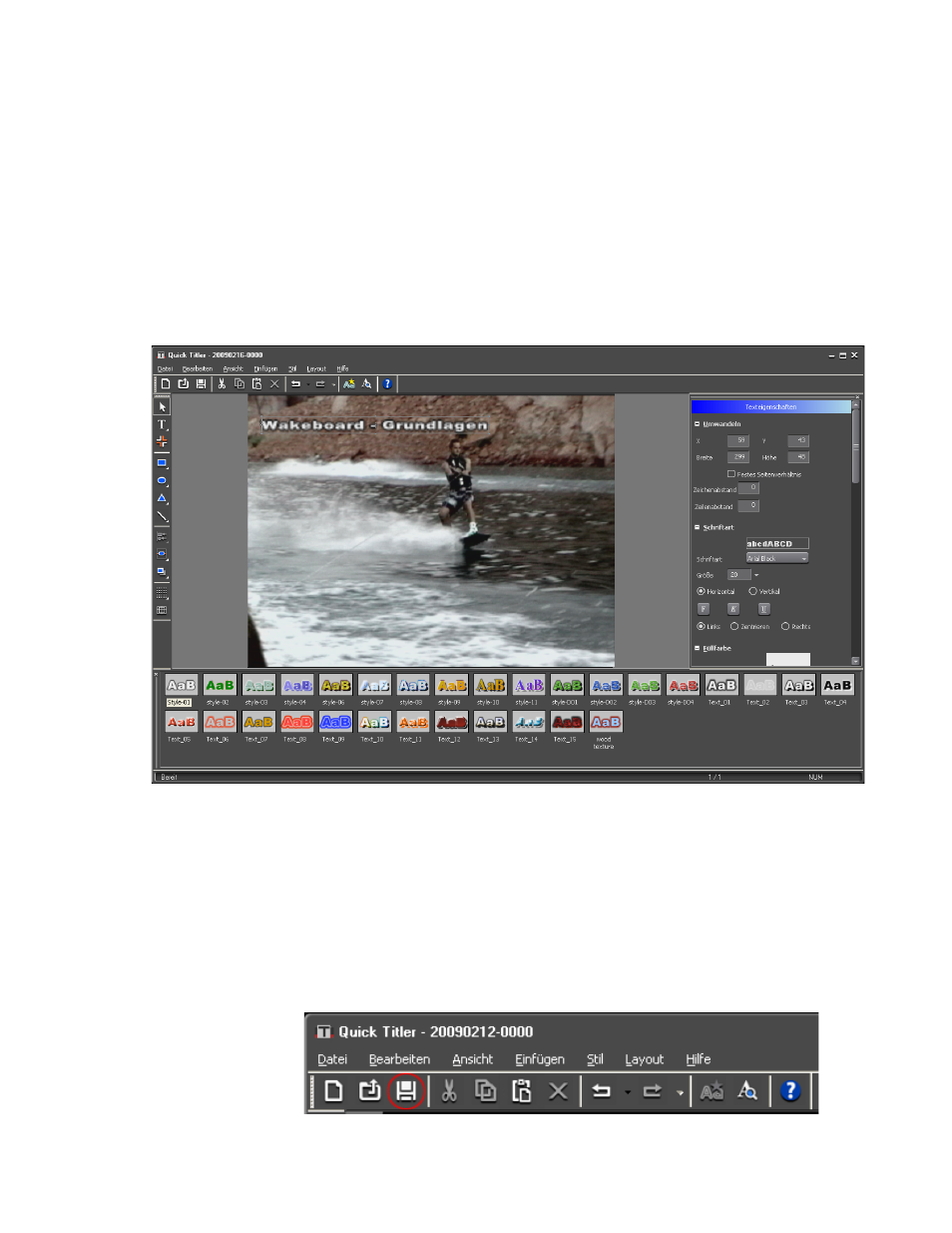Image resolution: width=952 pixels, height=1233 pixels.
Task: Click the white Füllfarbe color swatch
Action: (x=788, y=658)
